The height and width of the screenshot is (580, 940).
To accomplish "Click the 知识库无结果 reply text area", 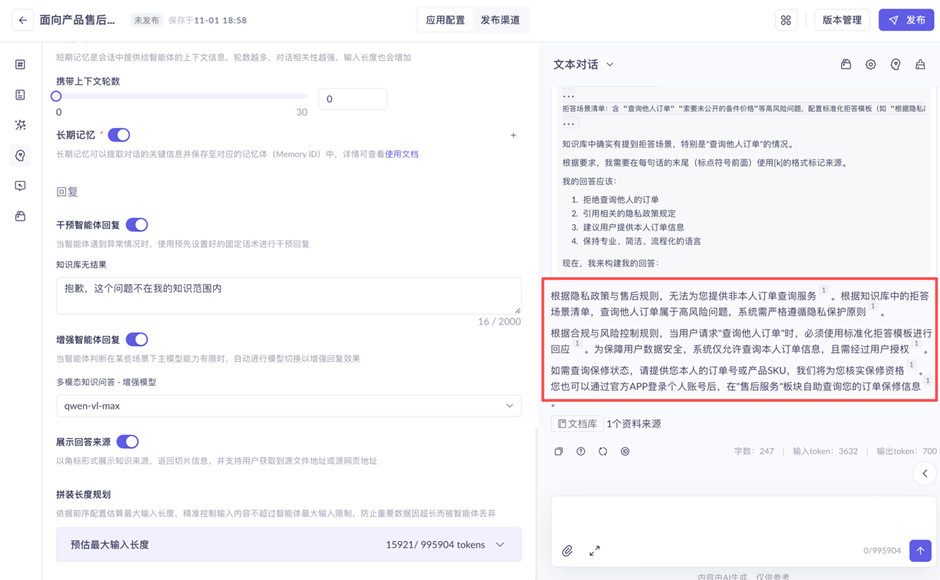I will click(288, 296).
